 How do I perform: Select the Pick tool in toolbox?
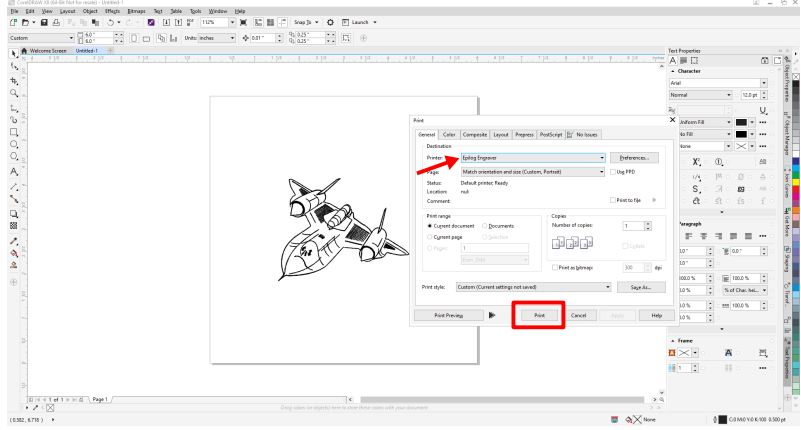click(14, 54)
